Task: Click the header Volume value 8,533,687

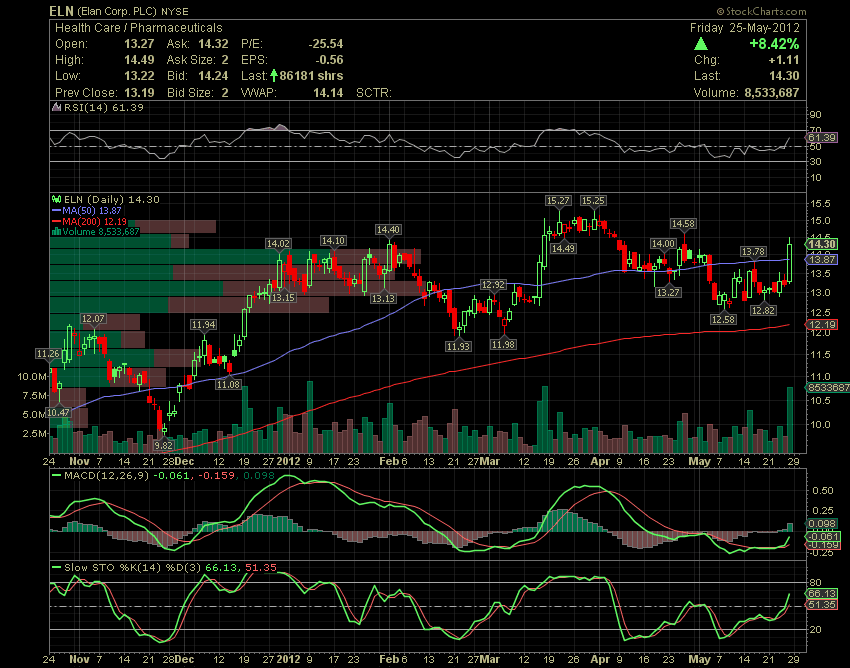Action: (x=772, y=93)
